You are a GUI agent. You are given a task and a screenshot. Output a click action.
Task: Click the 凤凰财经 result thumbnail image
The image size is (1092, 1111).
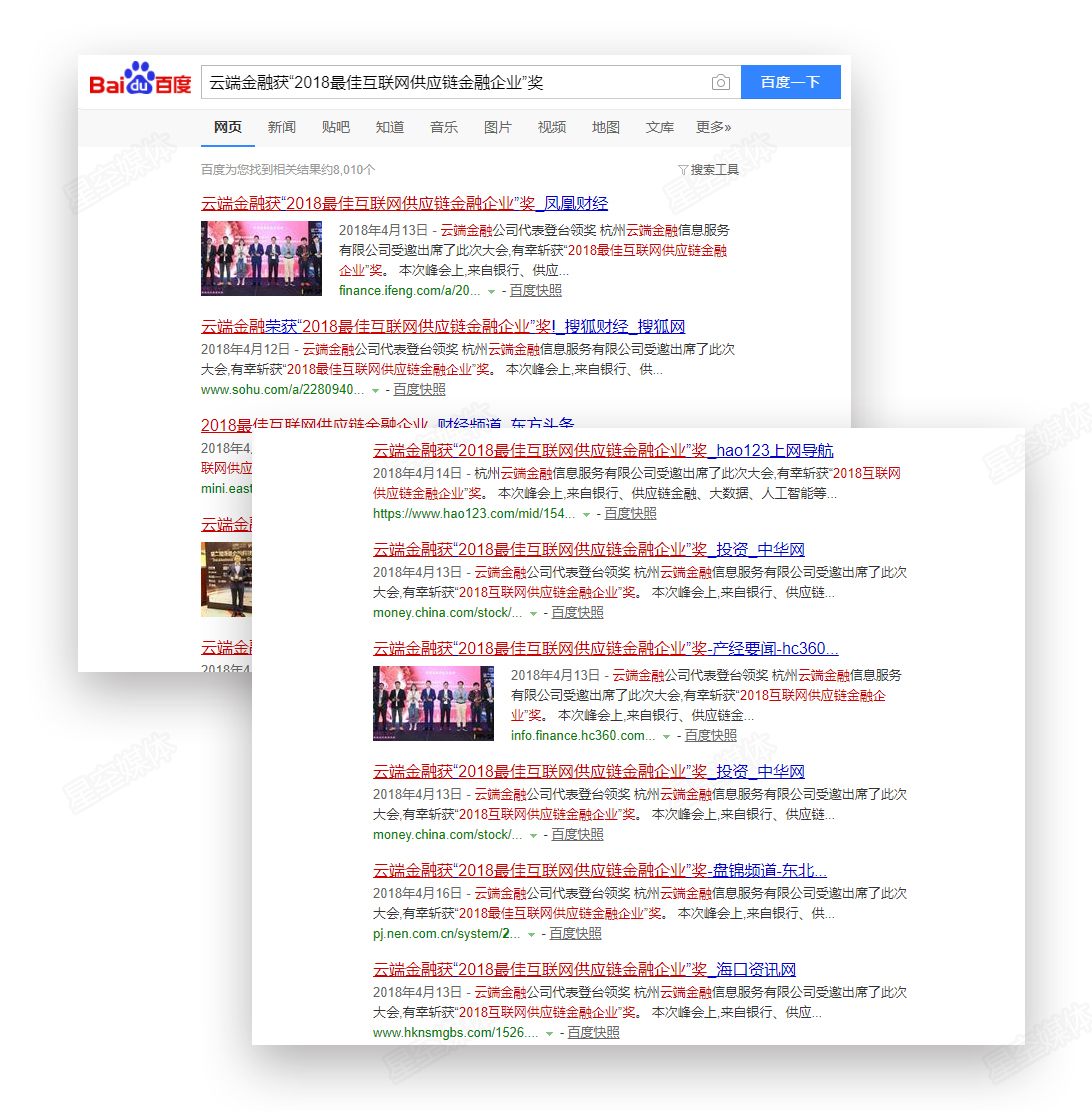click(261, 258)
